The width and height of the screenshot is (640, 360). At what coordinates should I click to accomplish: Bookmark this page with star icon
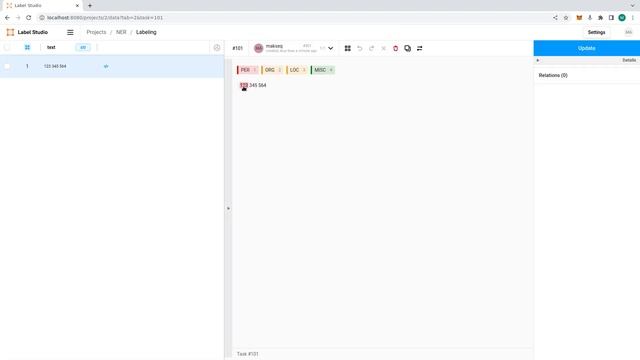[566, 18]
